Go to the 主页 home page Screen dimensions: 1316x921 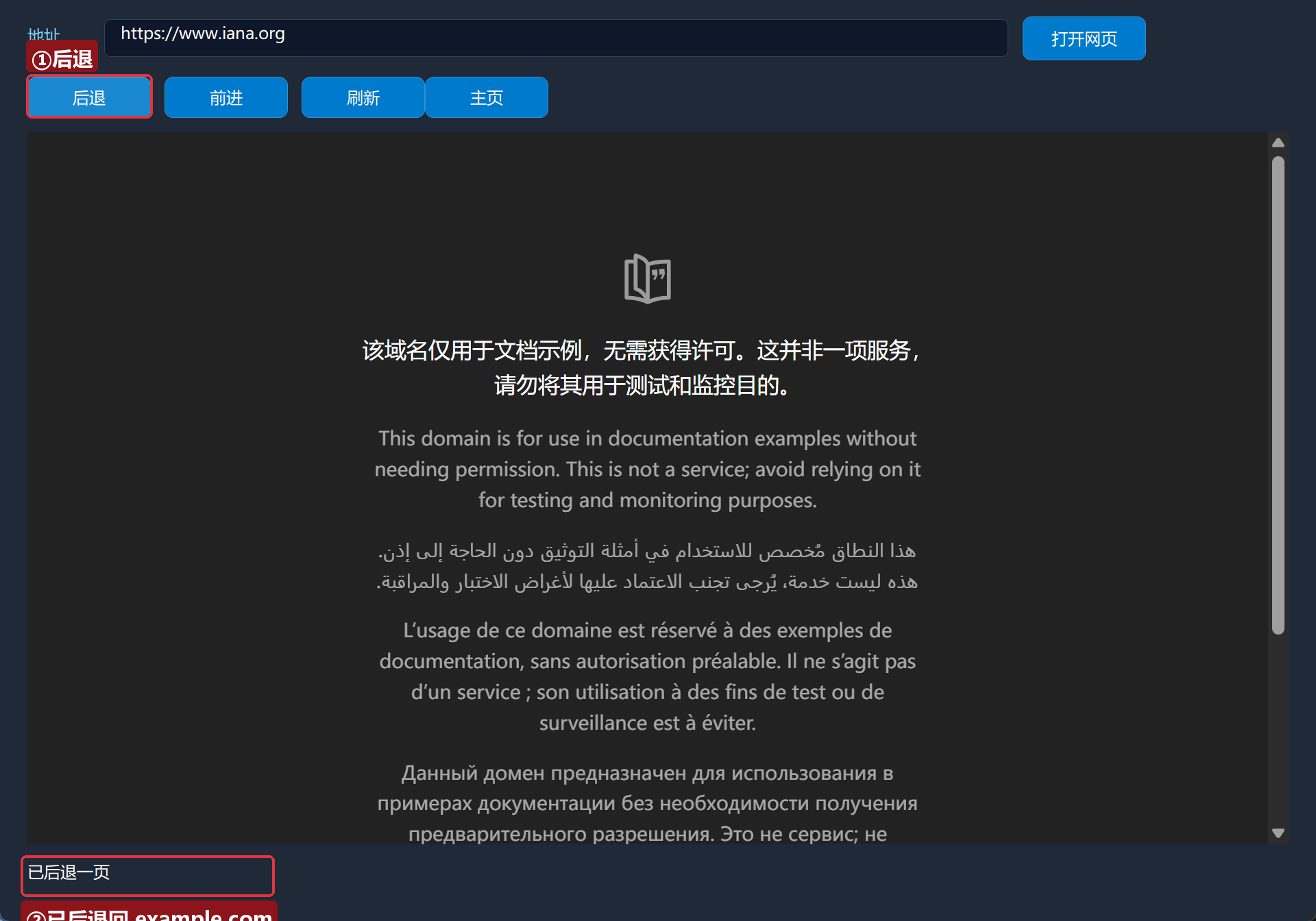coord(487,97)
